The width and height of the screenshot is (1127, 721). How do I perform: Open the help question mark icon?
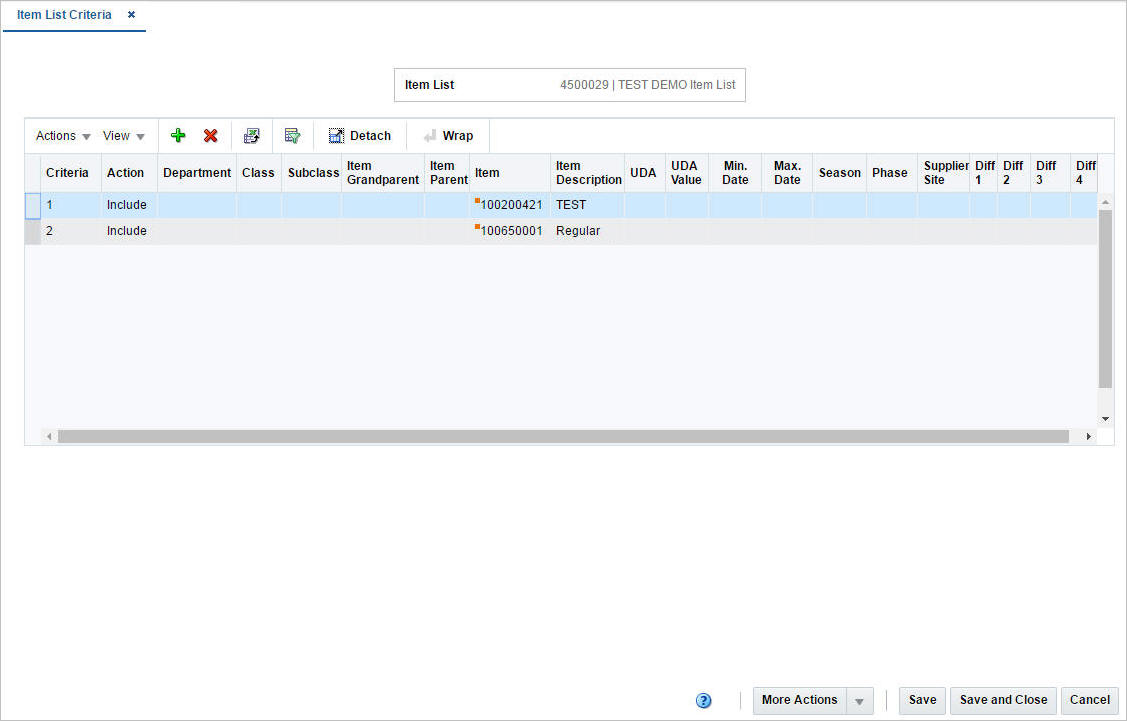point(703,700)
